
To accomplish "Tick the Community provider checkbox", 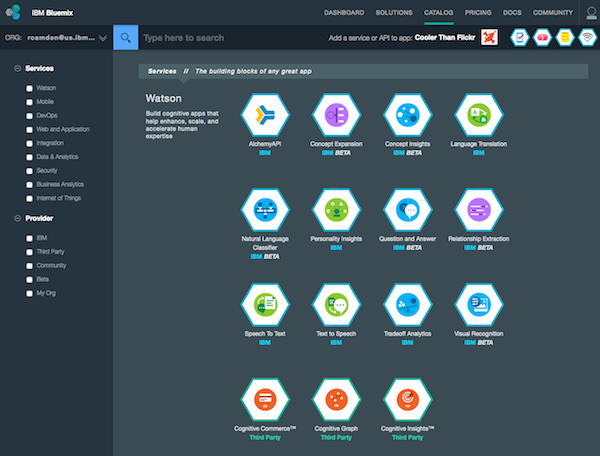I will (29, 266).
